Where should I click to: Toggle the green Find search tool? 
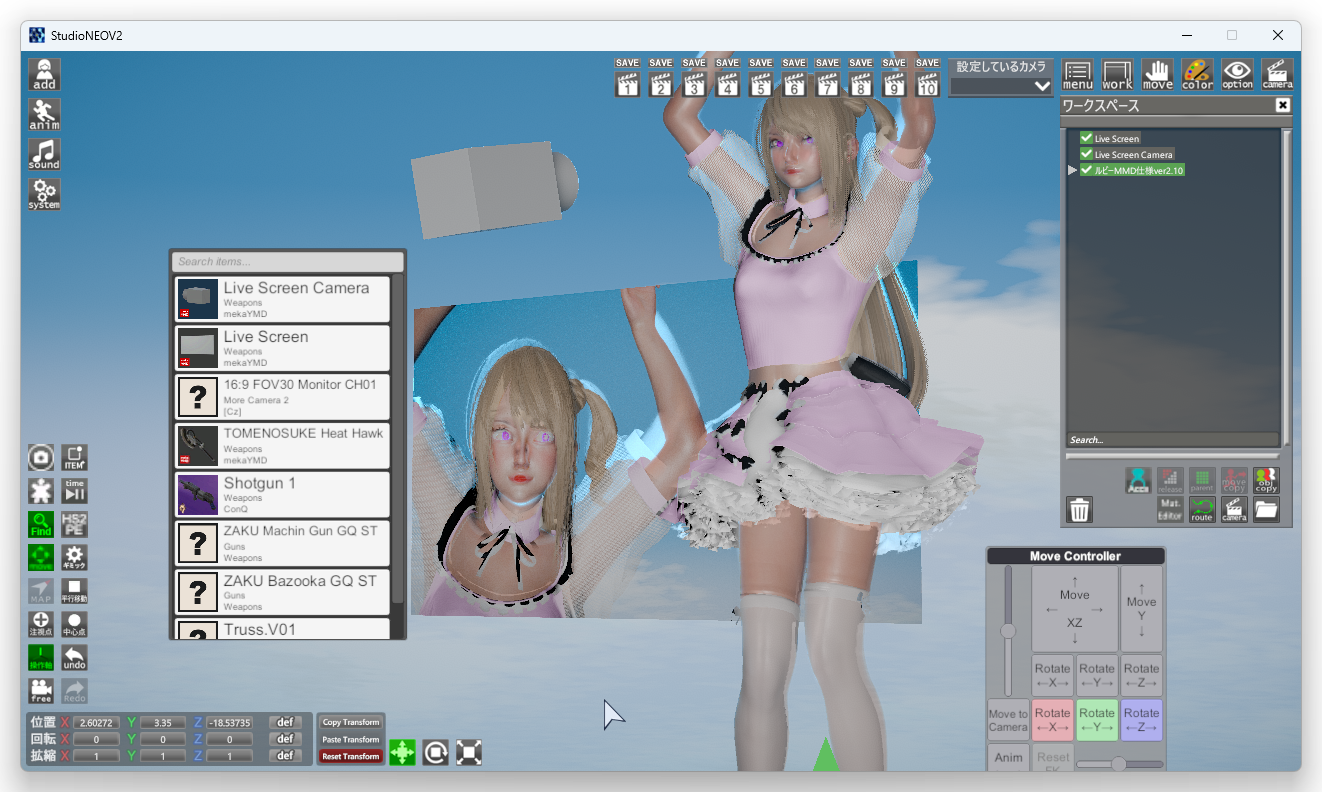click(x=41, y=524)
